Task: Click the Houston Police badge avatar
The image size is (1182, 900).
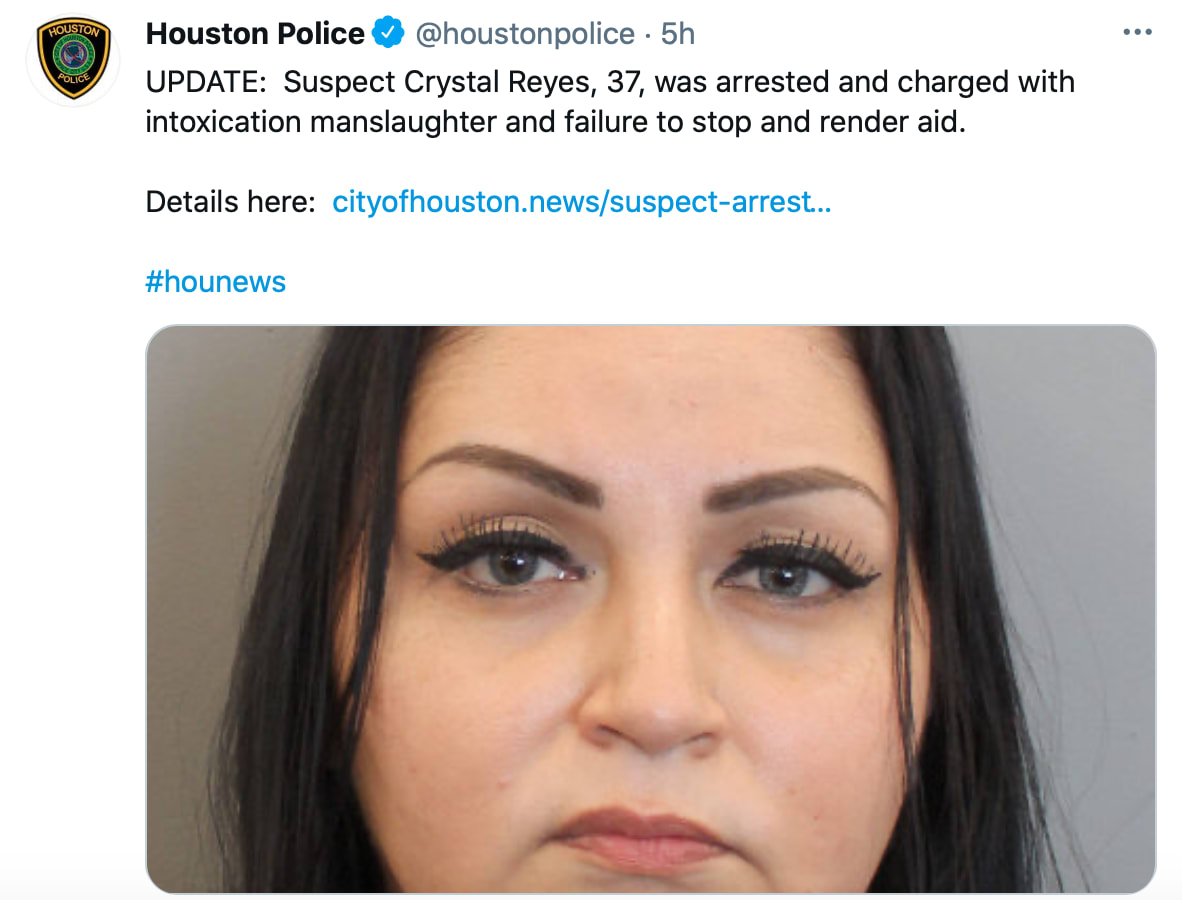Action: coord(74,58)
